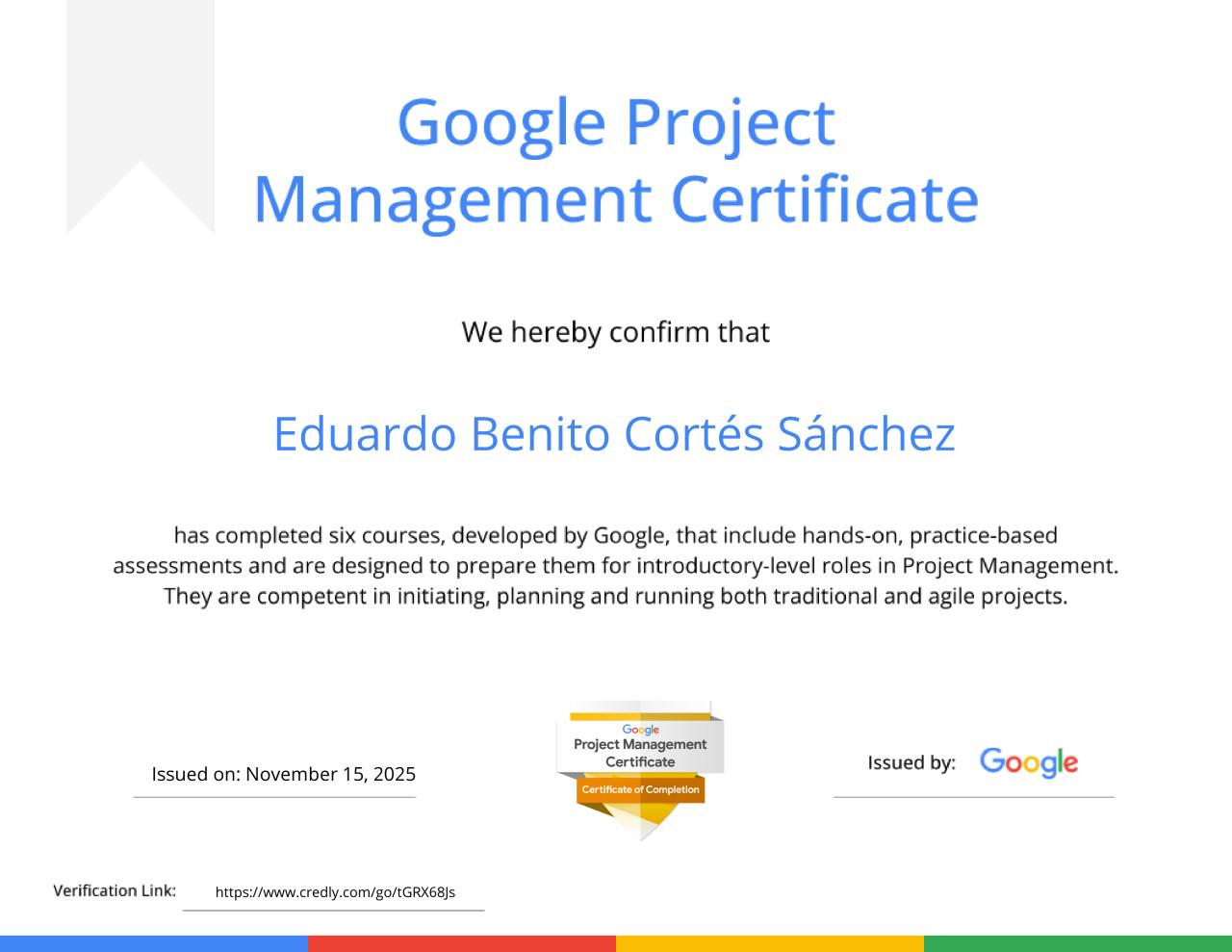Image resolution: width=1232 pixels, height=952 pixels.
Task: Click the line 'They are competent in initiating'
Action: click(616, 596)
